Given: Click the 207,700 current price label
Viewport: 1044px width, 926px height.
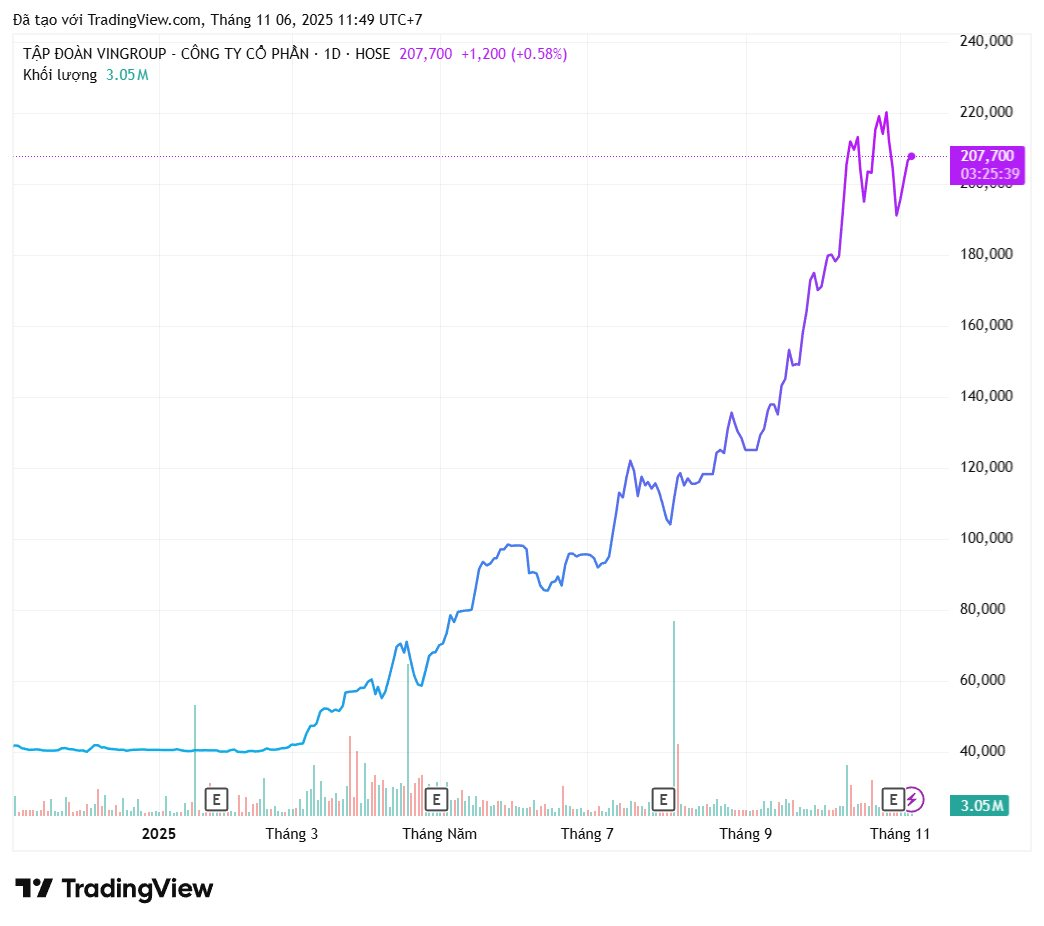Looking at the screenshot, I should [986, 156].
